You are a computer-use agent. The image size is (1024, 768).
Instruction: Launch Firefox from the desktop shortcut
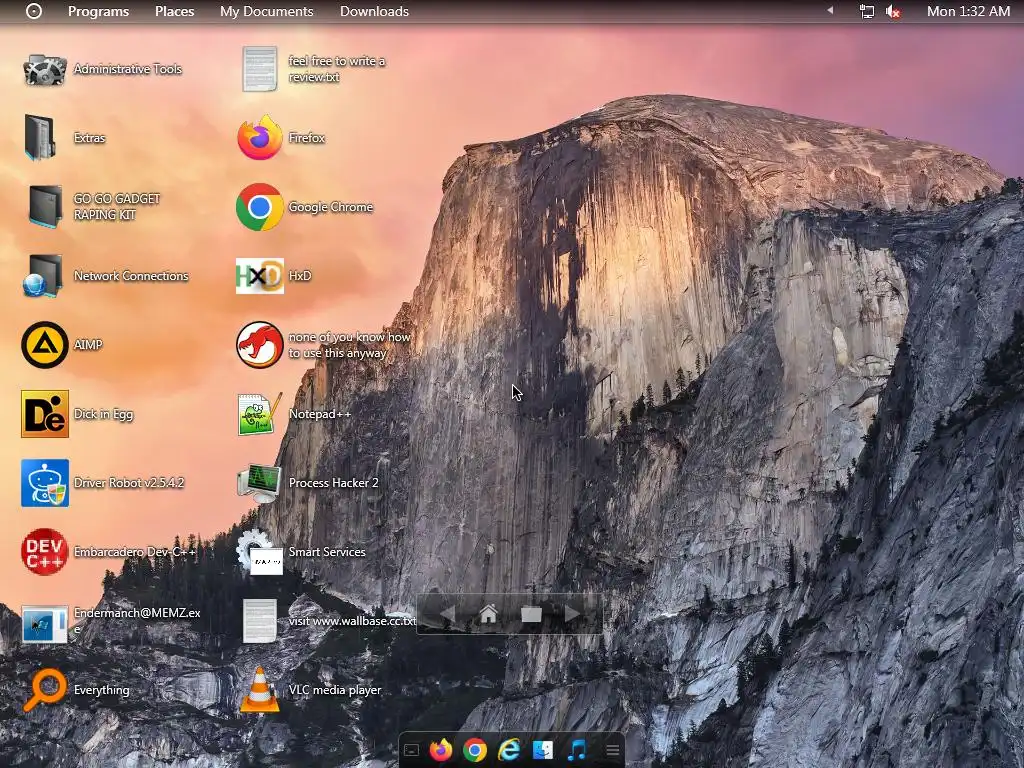tap(260, 138)
